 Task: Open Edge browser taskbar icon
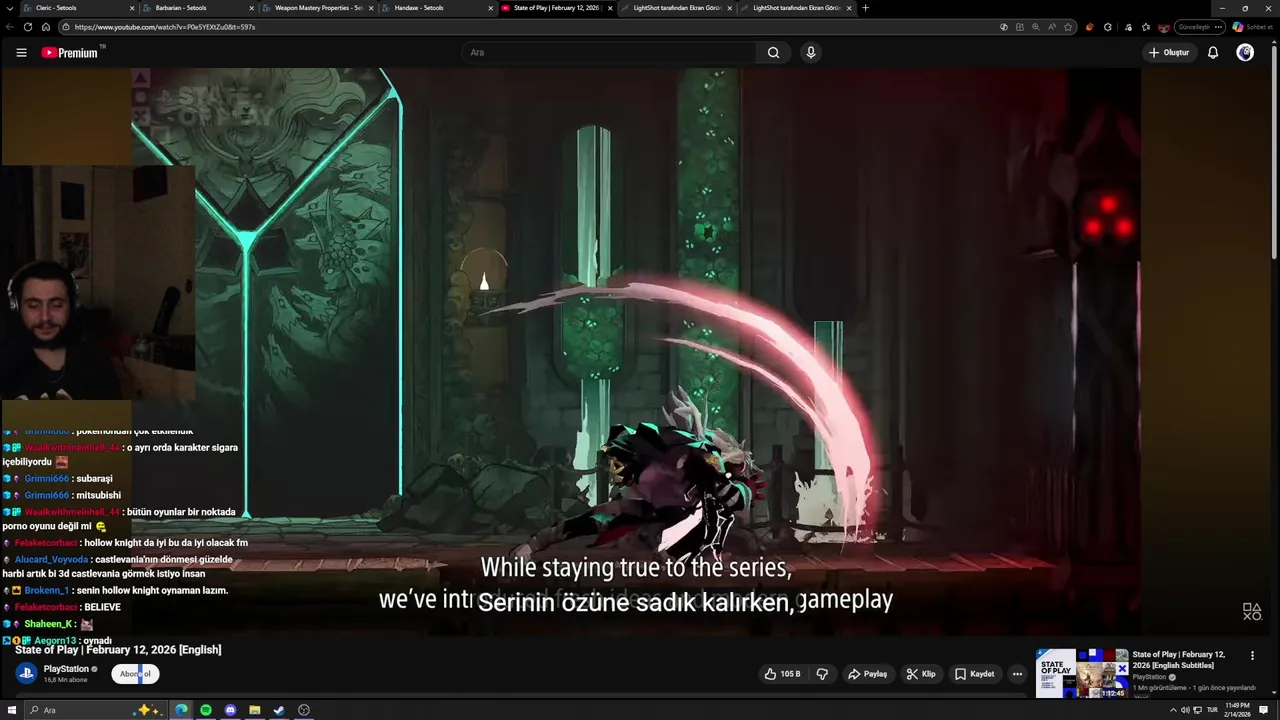pyautogui.click(x=182, y=710)
